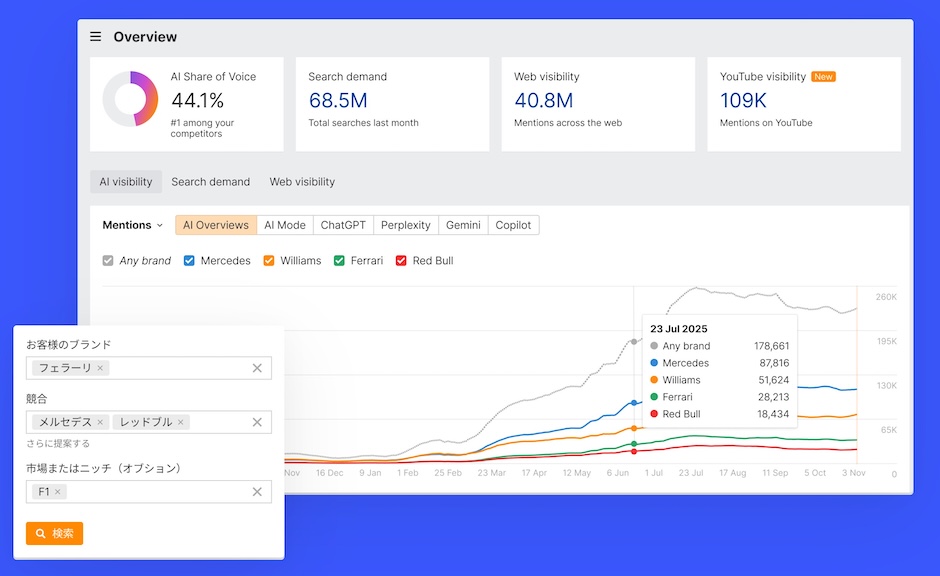Screen dimensions: 940x576
Task: Select the Gemini filter
Action: coord(463,225)
